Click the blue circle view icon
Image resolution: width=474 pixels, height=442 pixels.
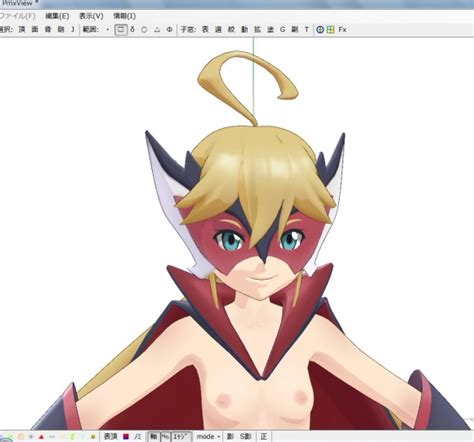(x=320, y=30)
